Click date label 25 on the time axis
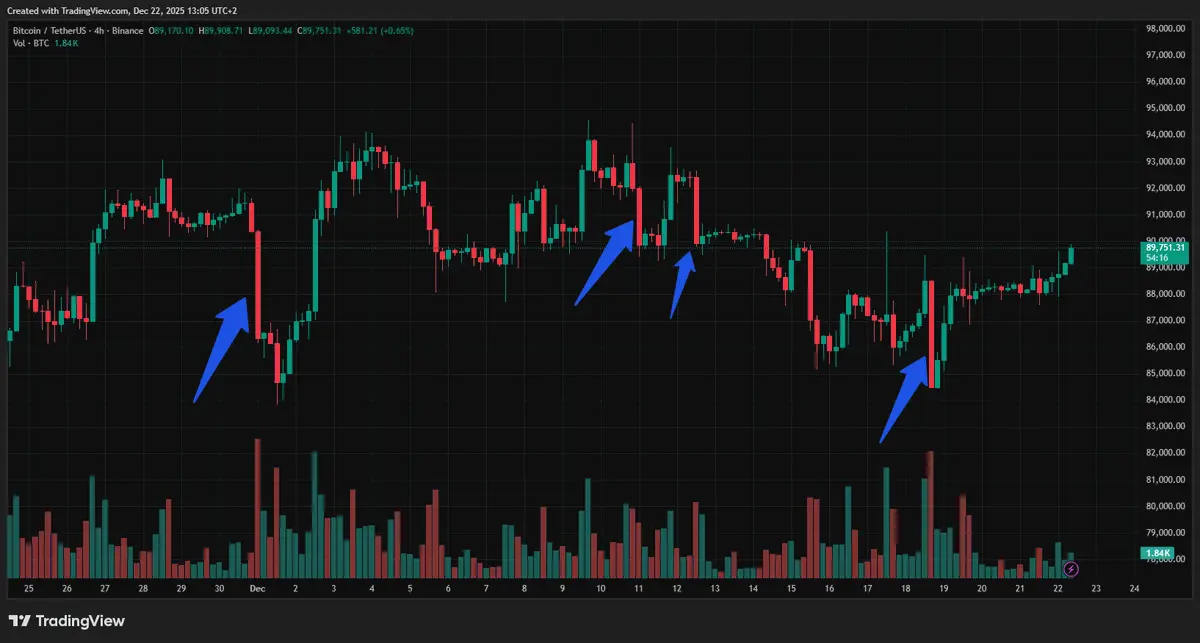1200x643 pixels. tap(28, 589)
